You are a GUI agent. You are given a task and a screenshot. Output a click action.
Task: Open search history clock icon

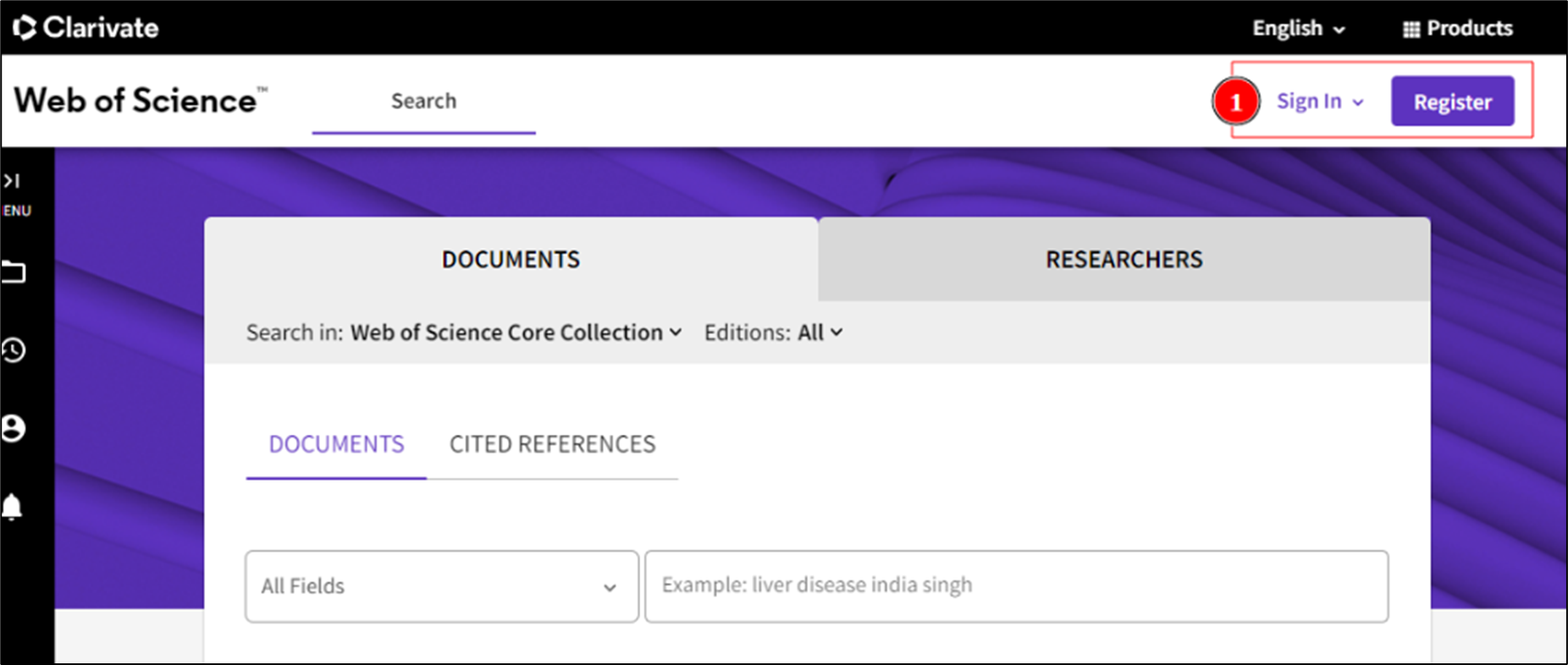(x=14, y=350)
